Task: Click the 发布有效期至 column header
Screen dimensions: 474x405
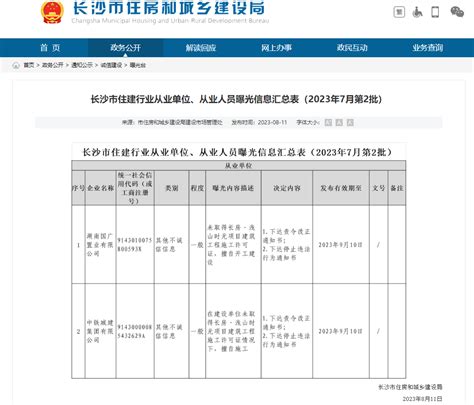Action: pyautogui.click(x=341, y=188)
